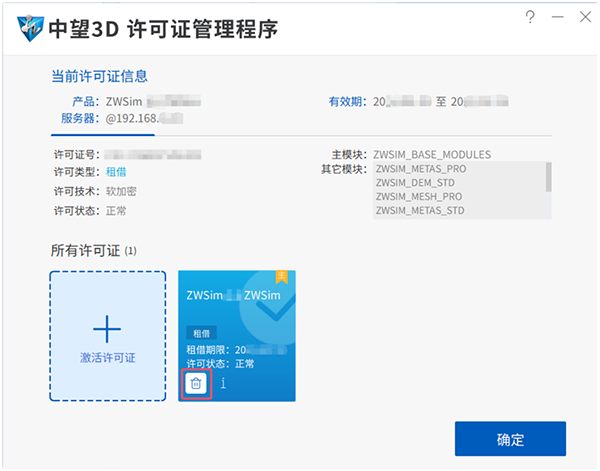Screen dimensions: 600x471
Task: Click the plus icon to activate license
Action: coord(107,329)
